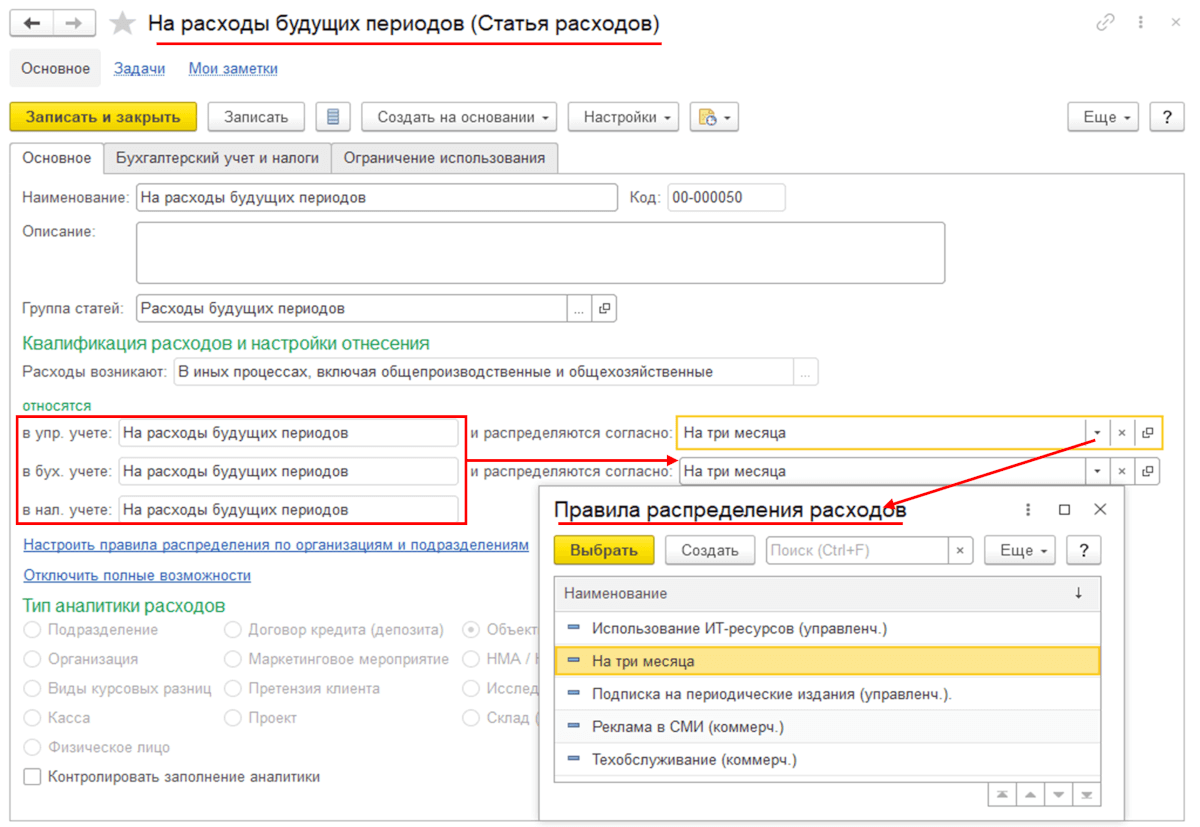Open the Группа статей item form icon
The height and width of the screenshot is (827, 1200).
click(x=604, y=309)
